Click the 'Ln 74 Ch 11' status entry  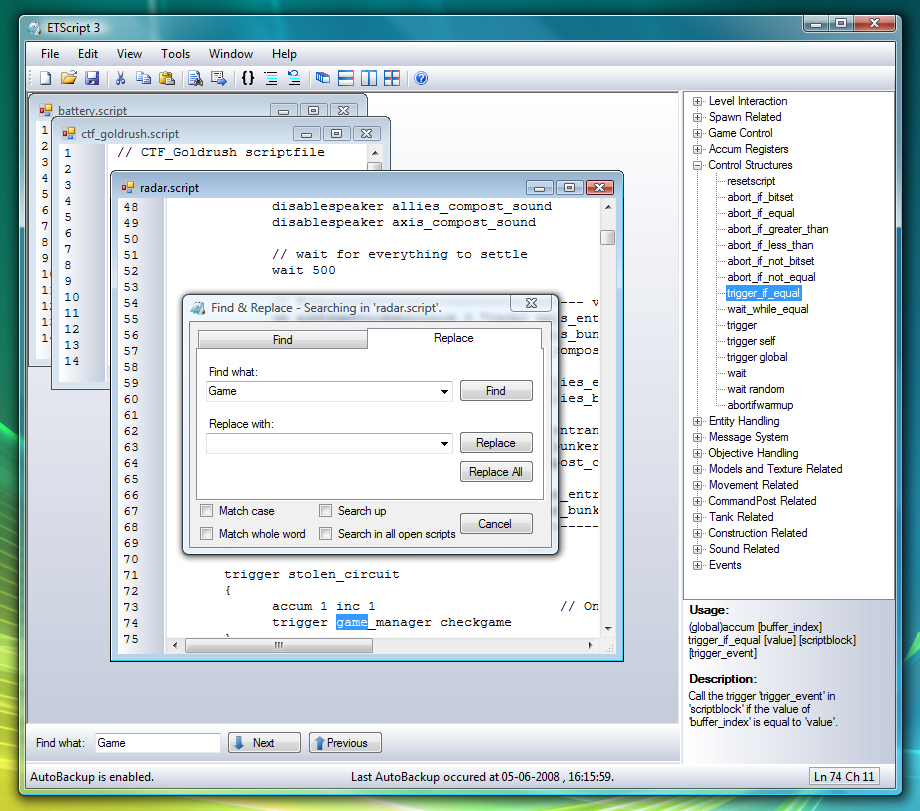pyautogui.click(x=844, y=776)
